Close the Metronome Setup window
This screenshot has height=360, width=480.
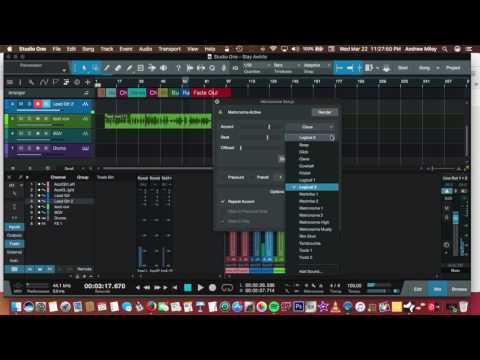tap(217, 102)
